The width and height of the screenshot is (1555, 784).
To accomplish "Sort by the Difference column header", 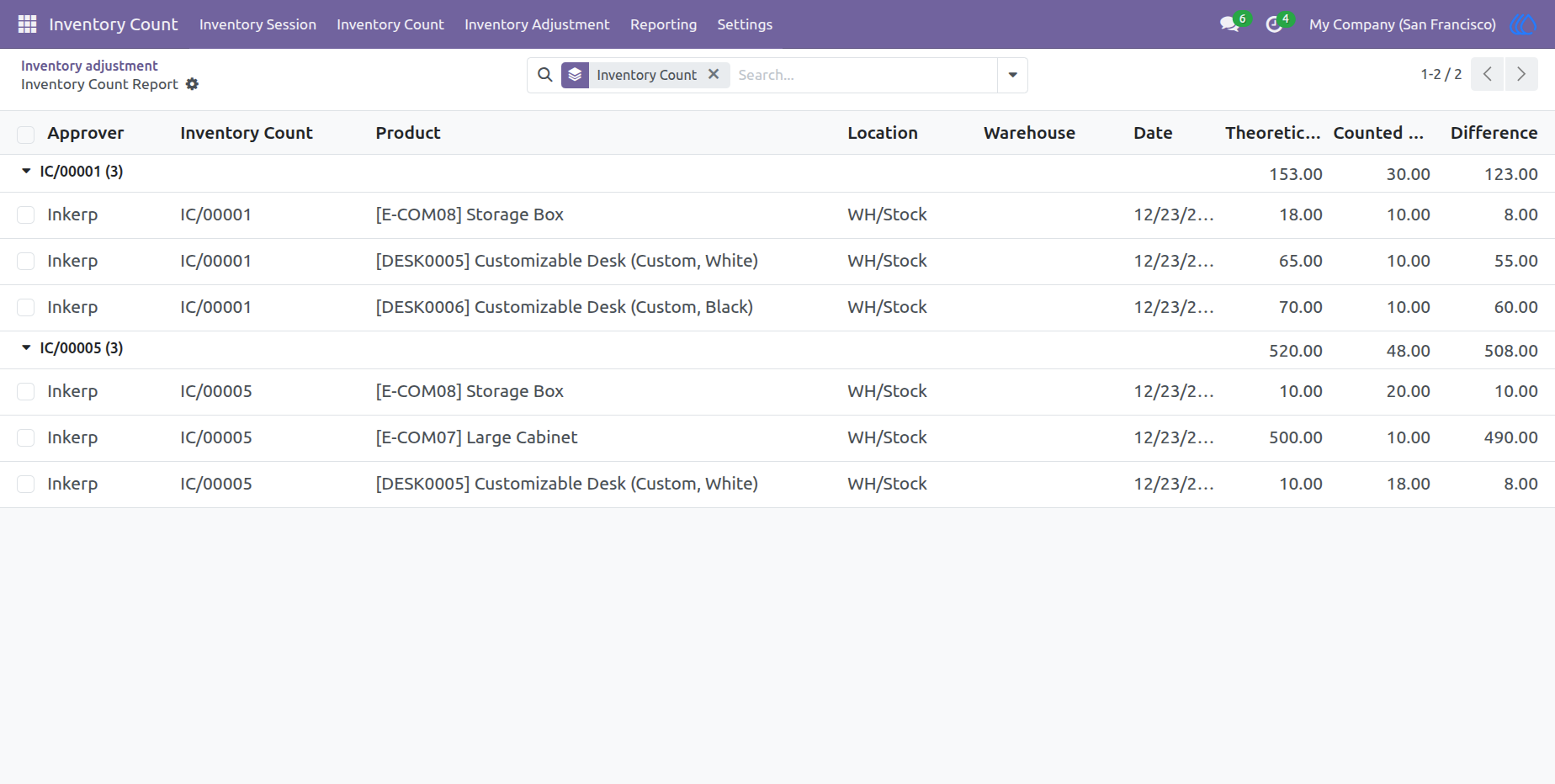I will click(x=1494, y=133).
